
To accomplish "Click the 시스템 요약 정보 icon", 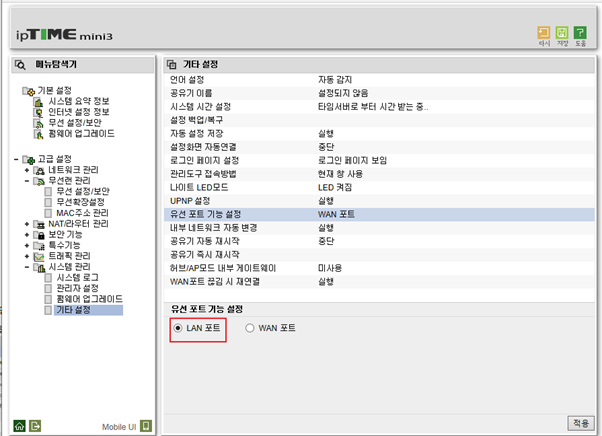I will pyautogui.click(x=38, y=102).
